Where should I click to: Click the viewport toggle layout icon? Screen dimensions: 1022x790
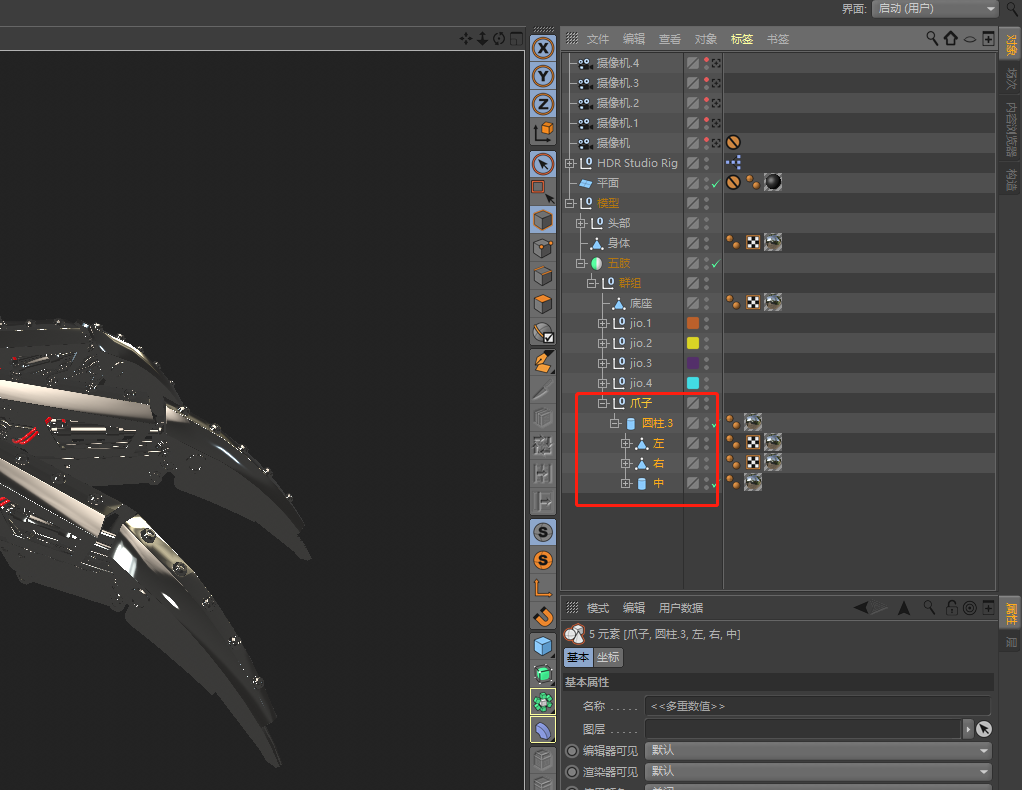pyautogui.click(x=516, y=38)
